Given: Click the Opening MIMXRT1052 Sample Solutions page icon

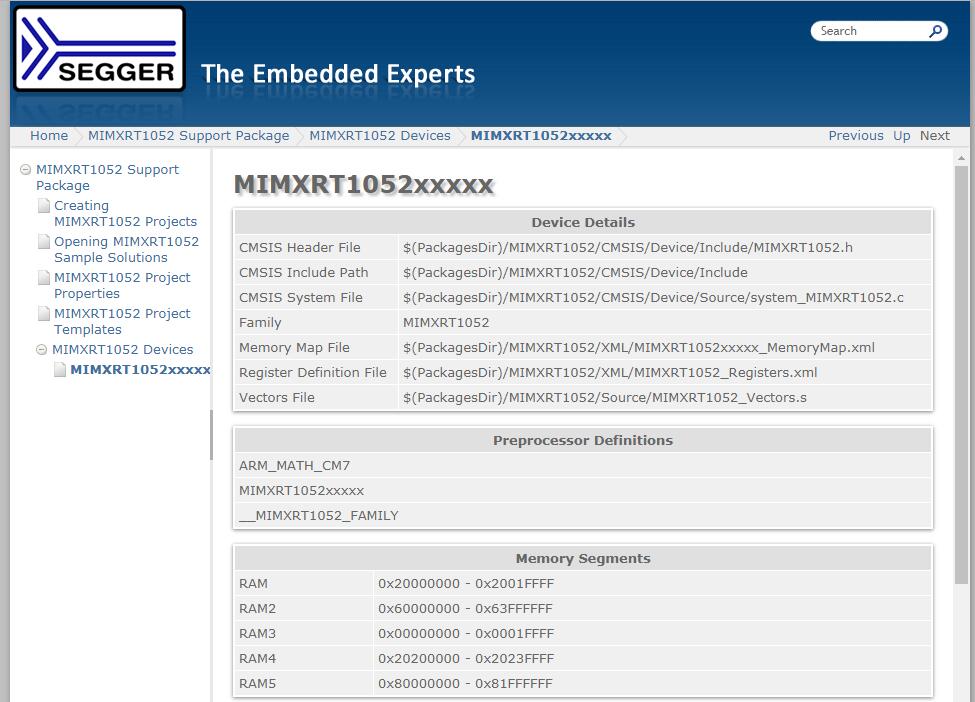Looking at the screenshot, I should click(44, 241).
